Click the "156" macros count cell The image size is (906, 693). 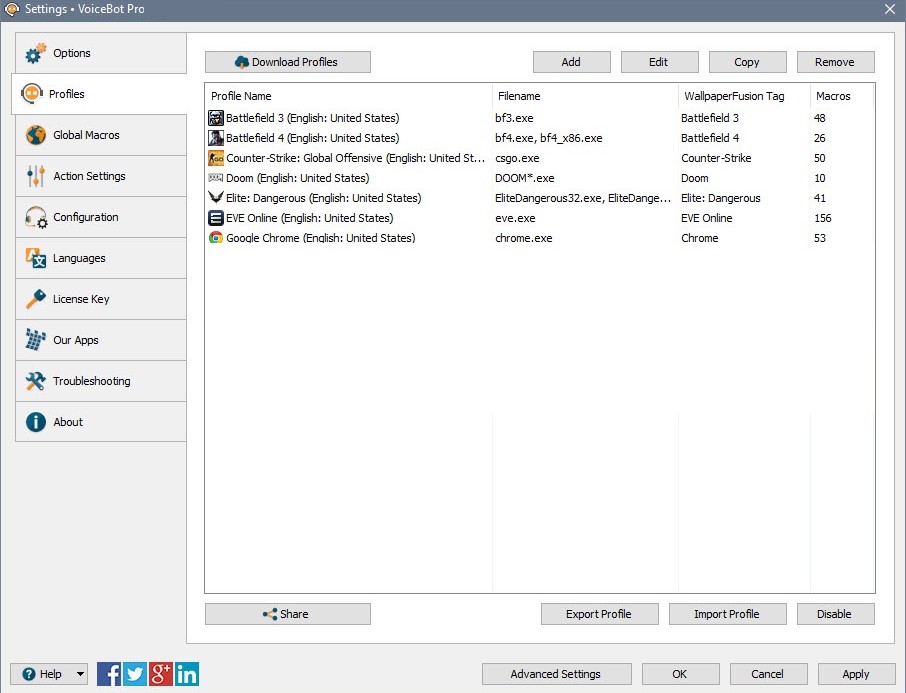tap(823, 218)
